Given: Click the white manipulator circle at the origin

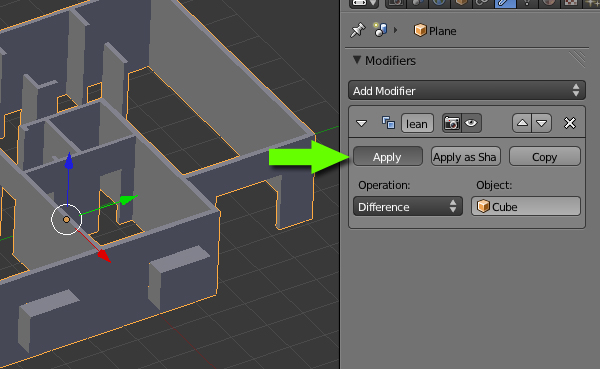Looking at the screenshot, I should [x=67, y=219].
